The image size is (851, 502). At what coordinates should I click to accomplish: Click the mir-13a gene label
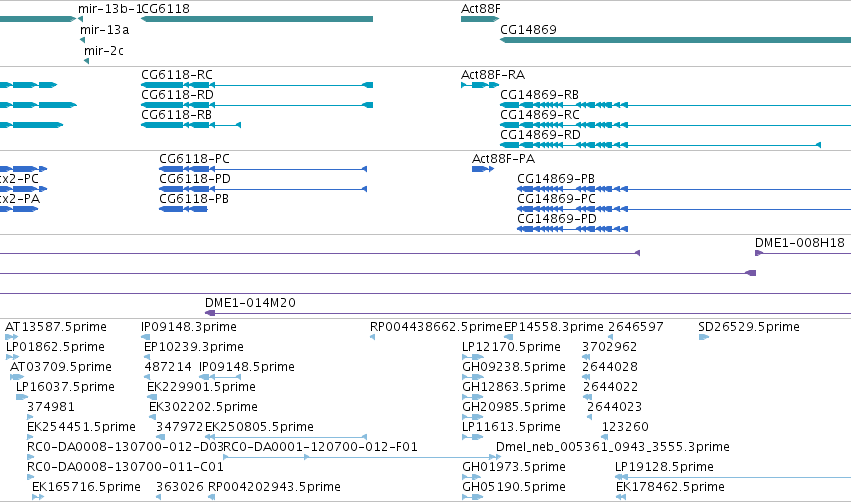[105, 29]
